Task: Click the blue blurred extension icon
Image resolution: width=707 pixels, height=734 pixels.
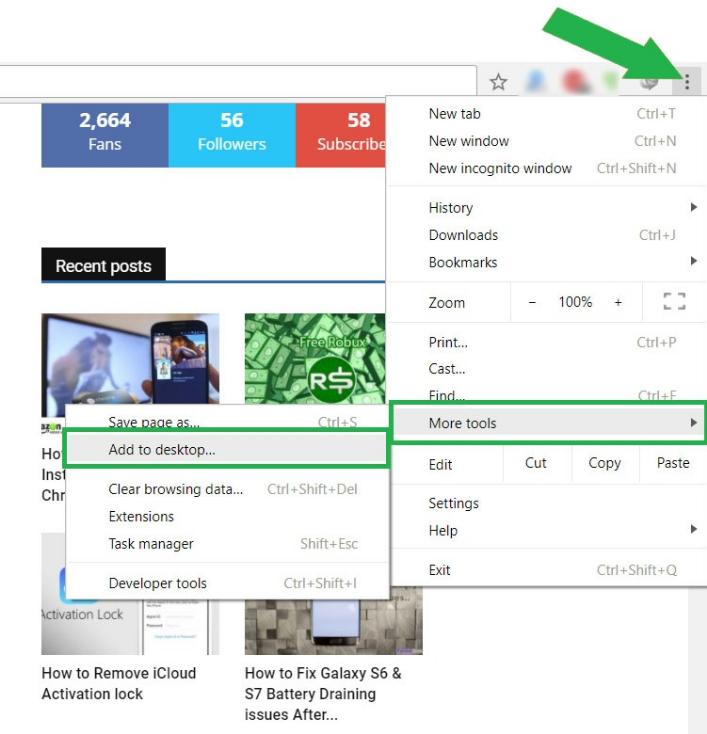Action: 536,82
